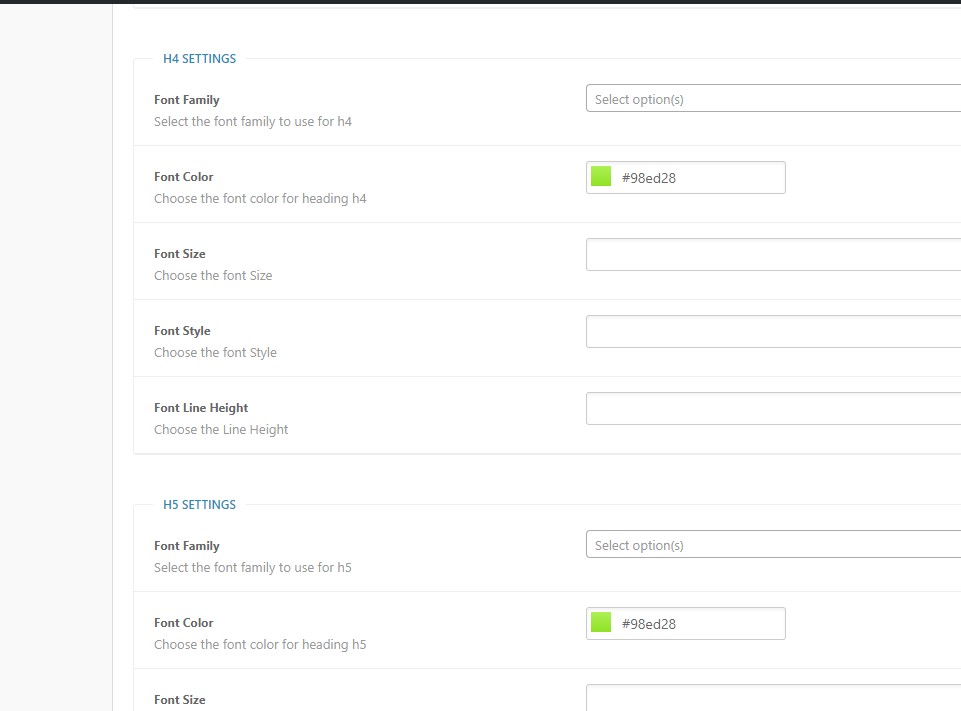The width and height of the screenshot is (961, 711).
Task: Focus the H5 Font Size input
Action: click(772, 698)
